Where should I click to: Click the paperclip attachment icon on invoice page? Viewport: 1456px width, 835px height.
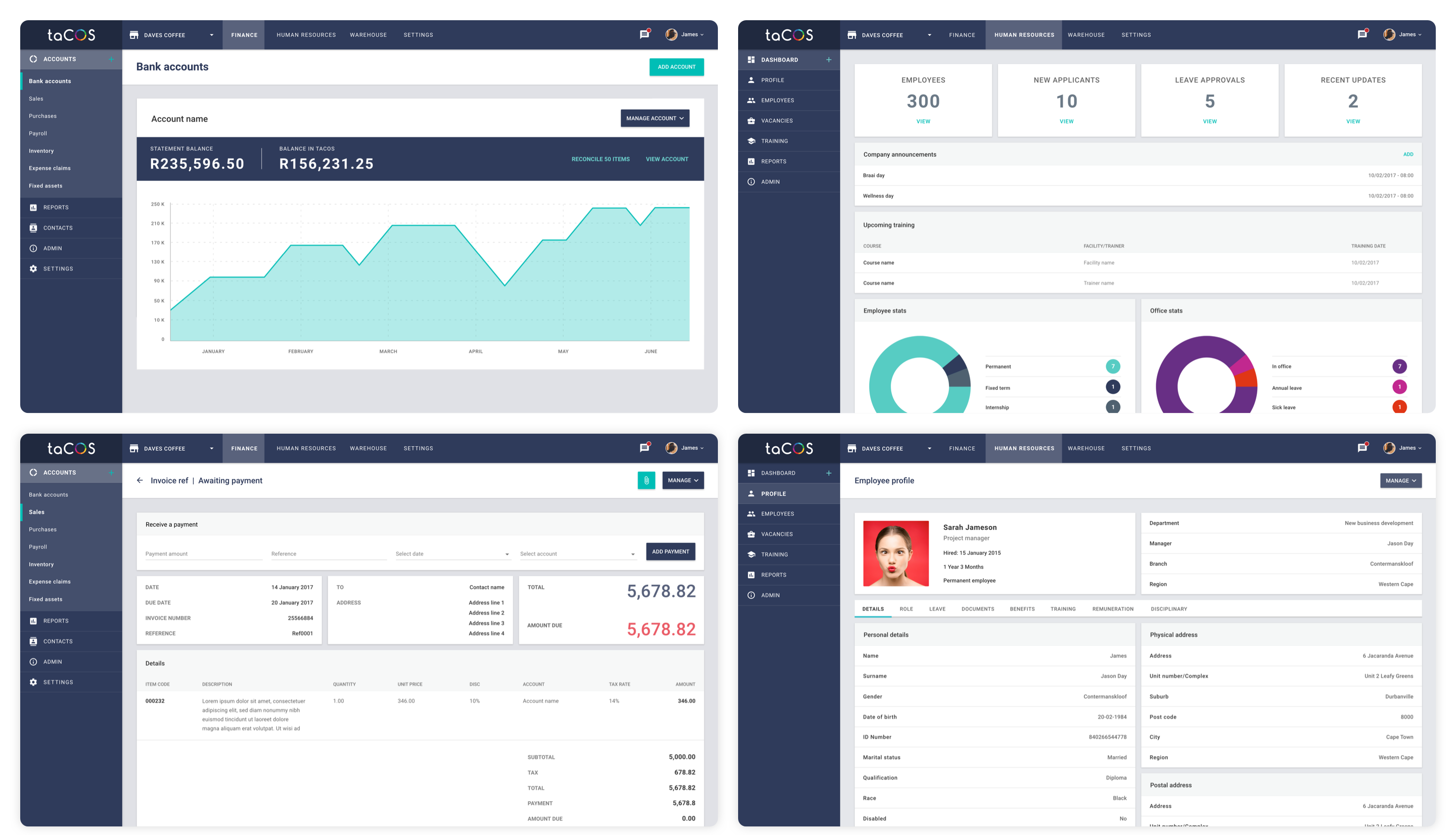(646, 480)
